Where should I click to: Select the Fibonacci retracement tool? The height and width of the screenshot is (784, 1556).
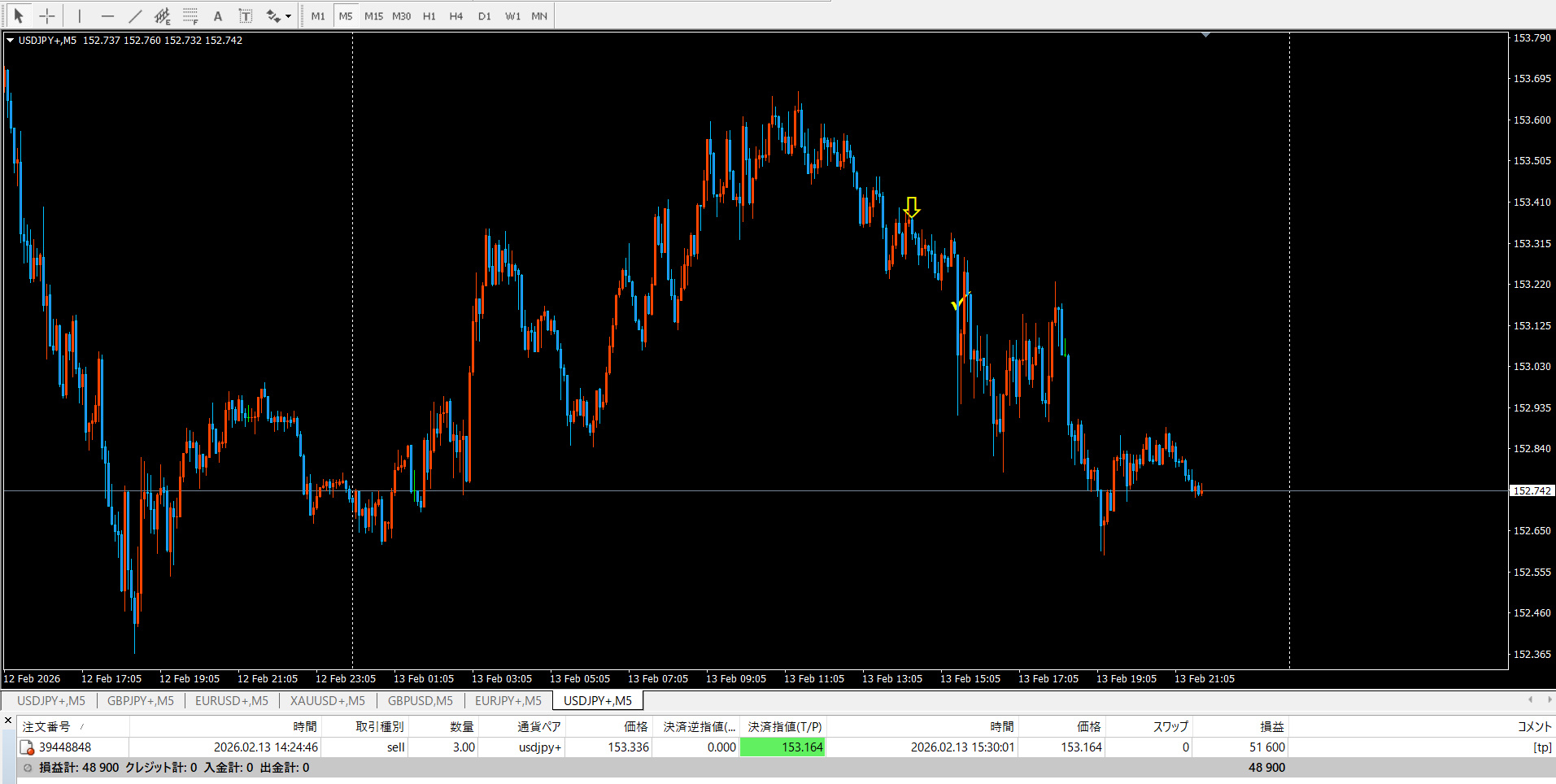tap(190, 15)
